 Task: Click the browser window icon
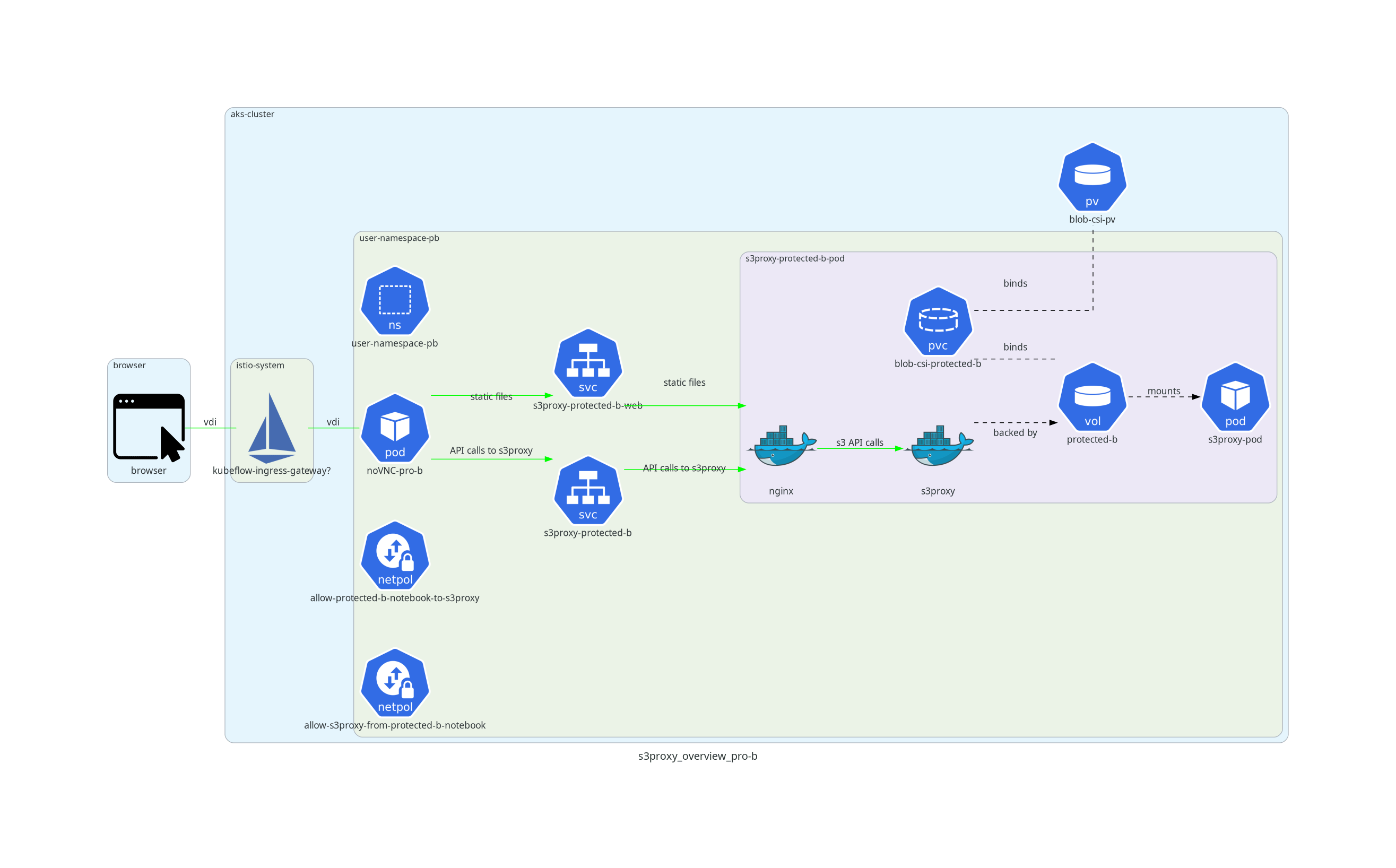point(149,427)
